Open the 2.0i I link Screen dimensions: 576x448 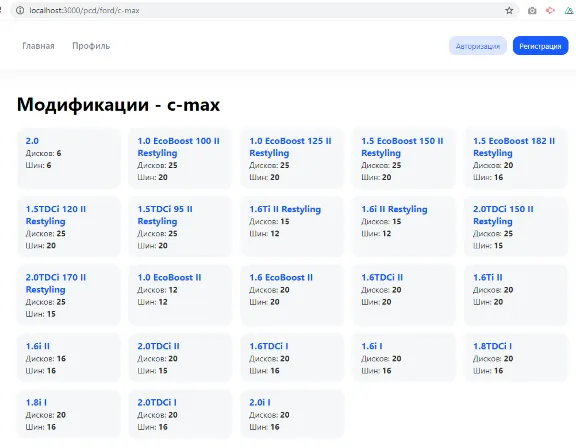pos(260,402)
